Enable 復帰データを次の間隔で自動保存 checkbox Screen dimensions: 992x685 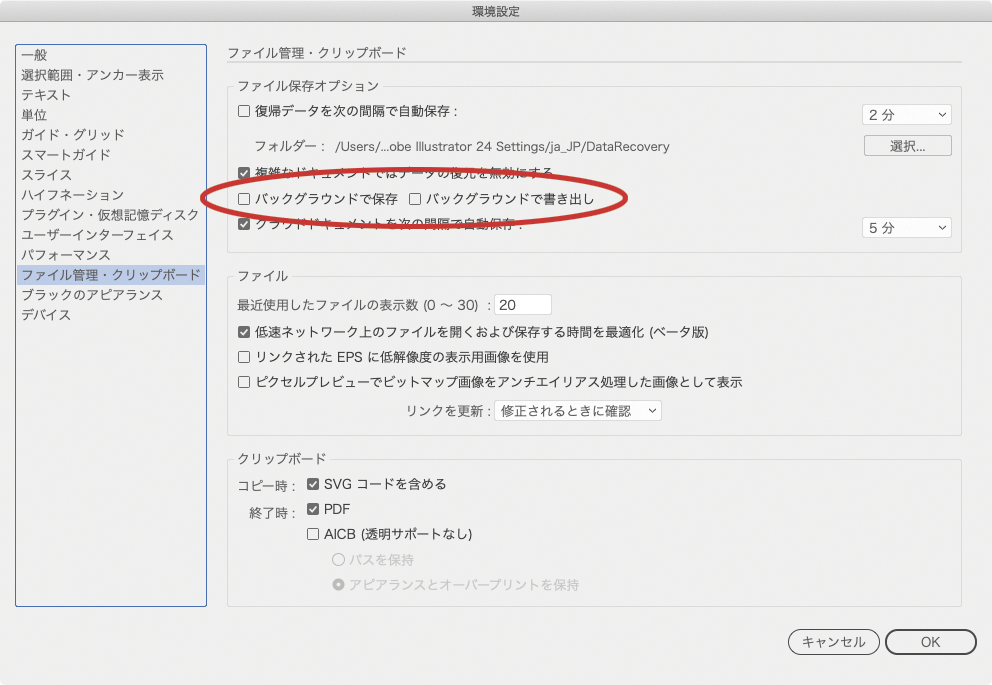(x=244, y=112)
